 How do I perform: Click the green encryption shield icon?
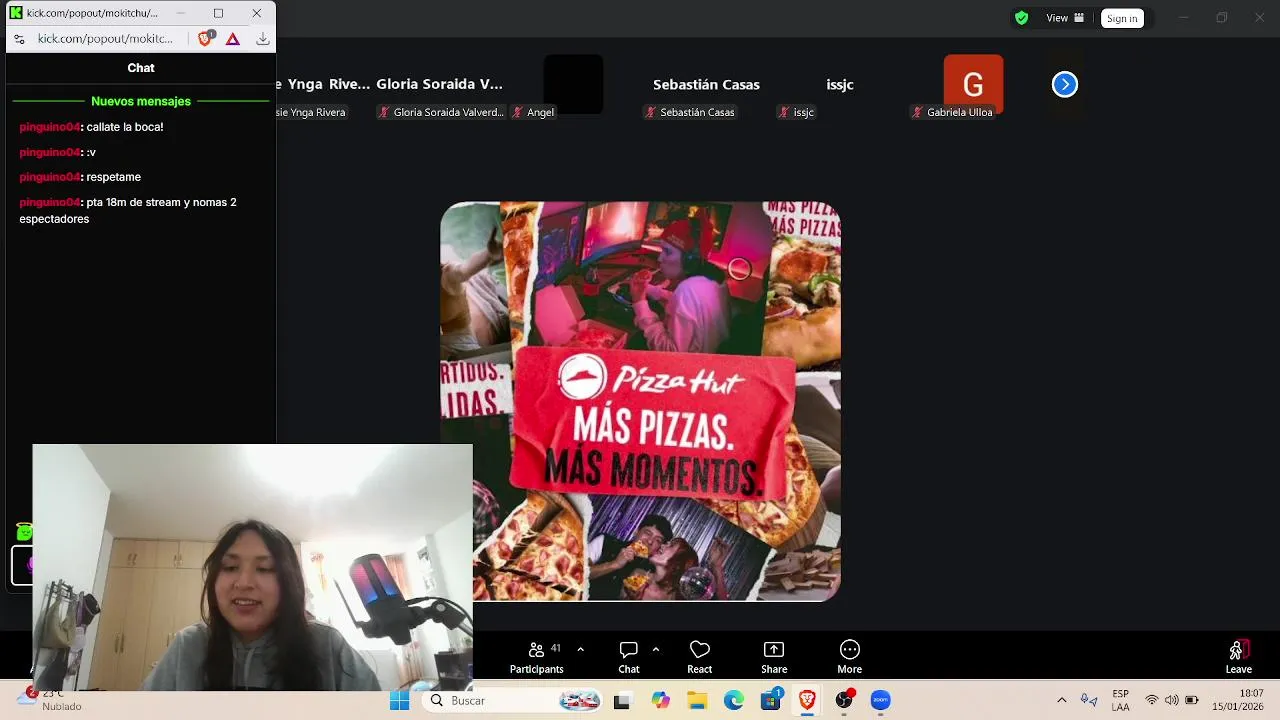(x=1021, y=18)
